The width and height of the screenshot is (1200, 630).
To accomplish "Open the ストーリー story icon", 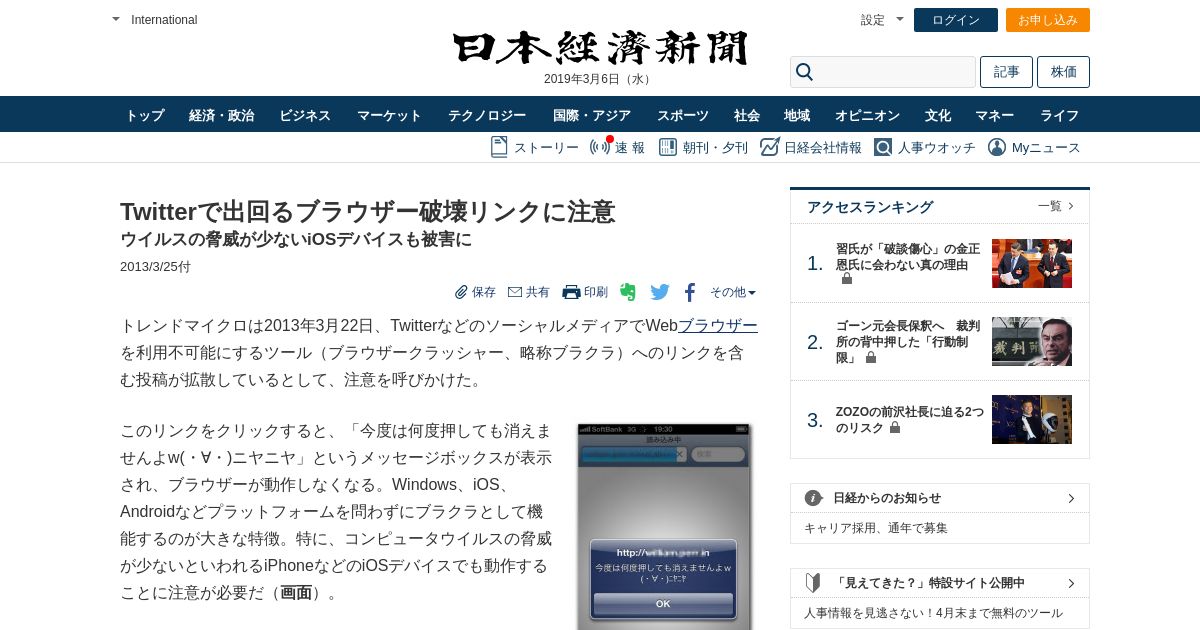I will tap(499, 147).
